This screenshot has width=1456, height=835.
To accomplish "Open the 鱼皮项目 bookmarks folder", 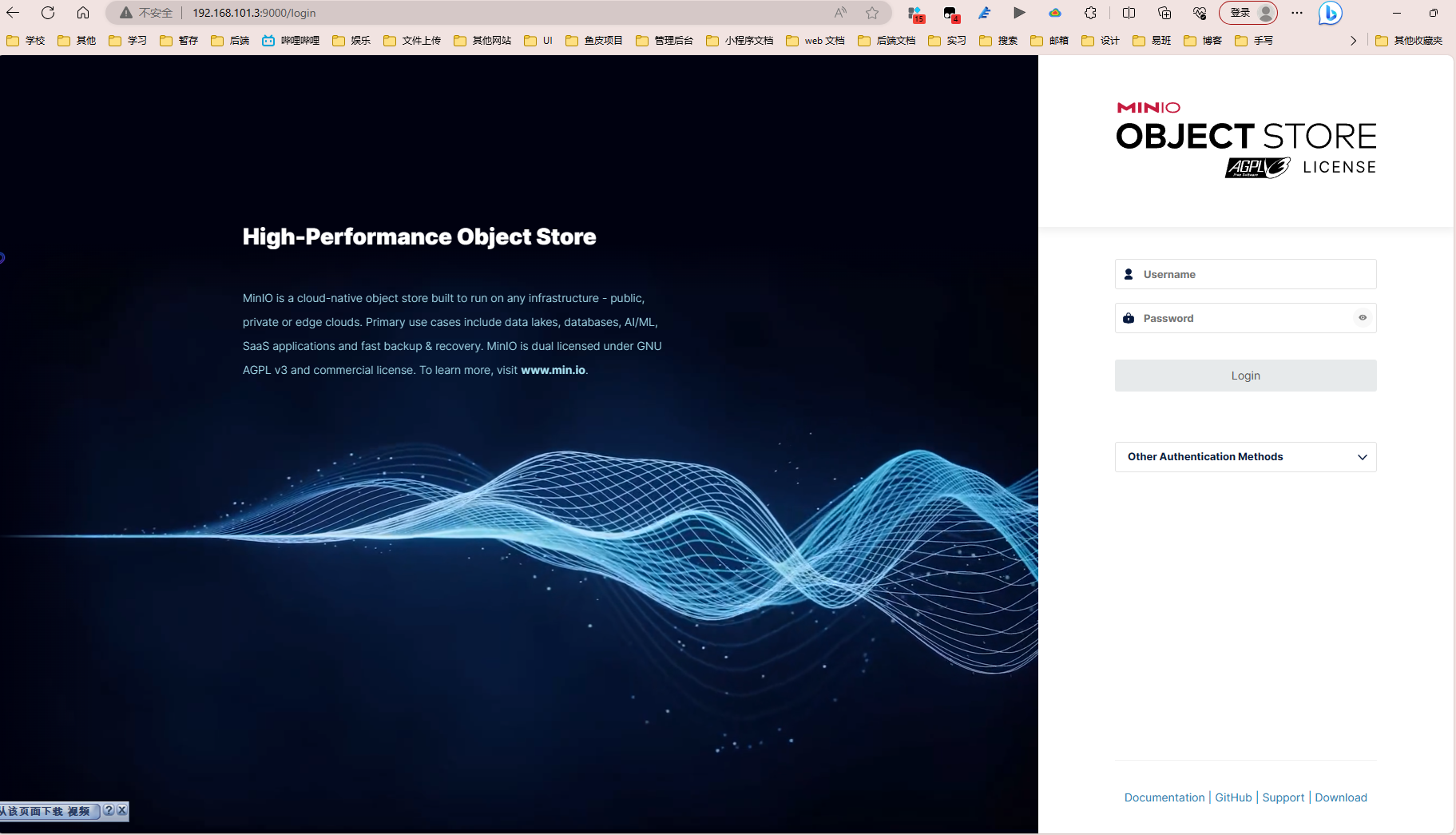I will [x=594, y=41].
